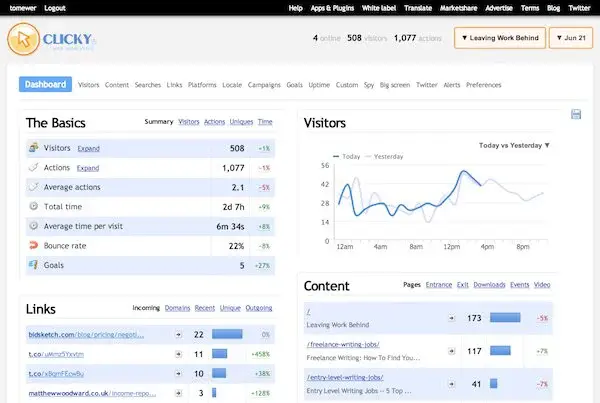The height and width of the screenshot is (403, 600).
Task: Open the Jun 21 date dropdown
Action: pos(571,38)
